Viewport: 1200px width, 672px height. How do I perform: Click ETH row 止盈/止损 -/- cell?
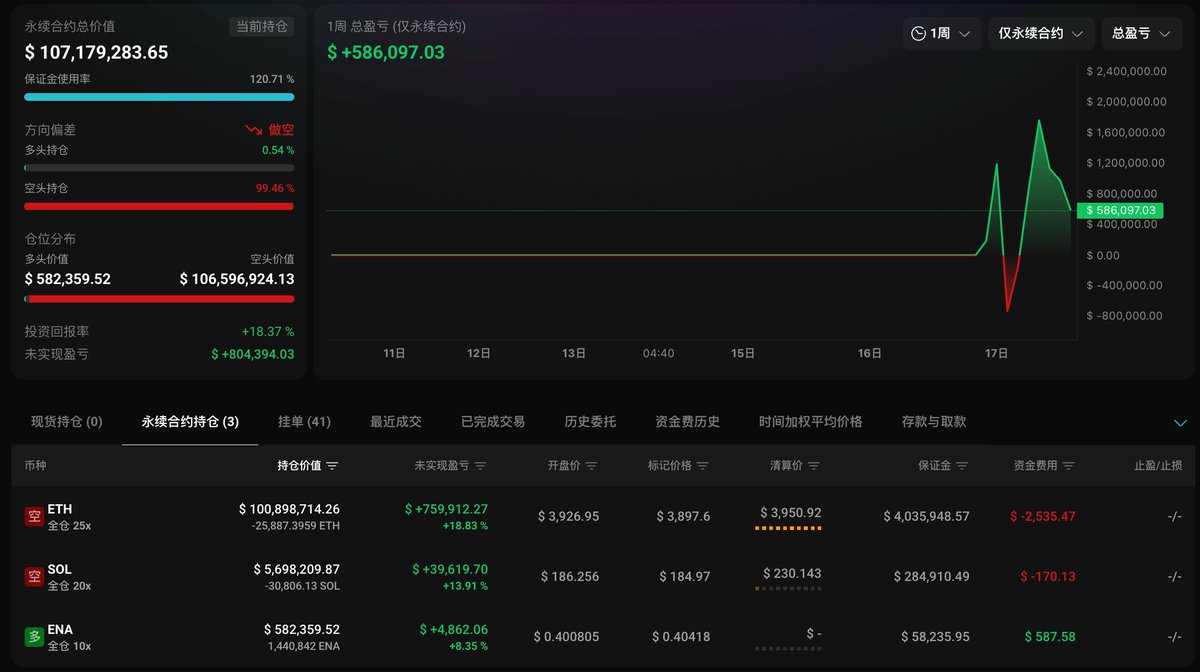coord(1174,516)
